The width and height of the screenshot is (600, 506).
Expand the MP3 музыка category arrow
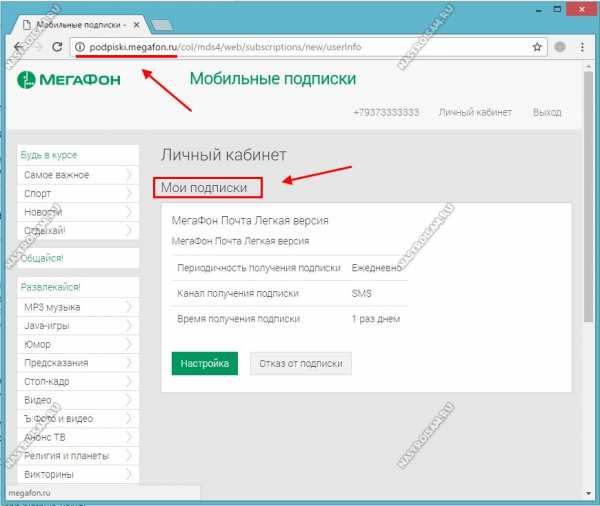pyautogui.click(x=129, y=307)
